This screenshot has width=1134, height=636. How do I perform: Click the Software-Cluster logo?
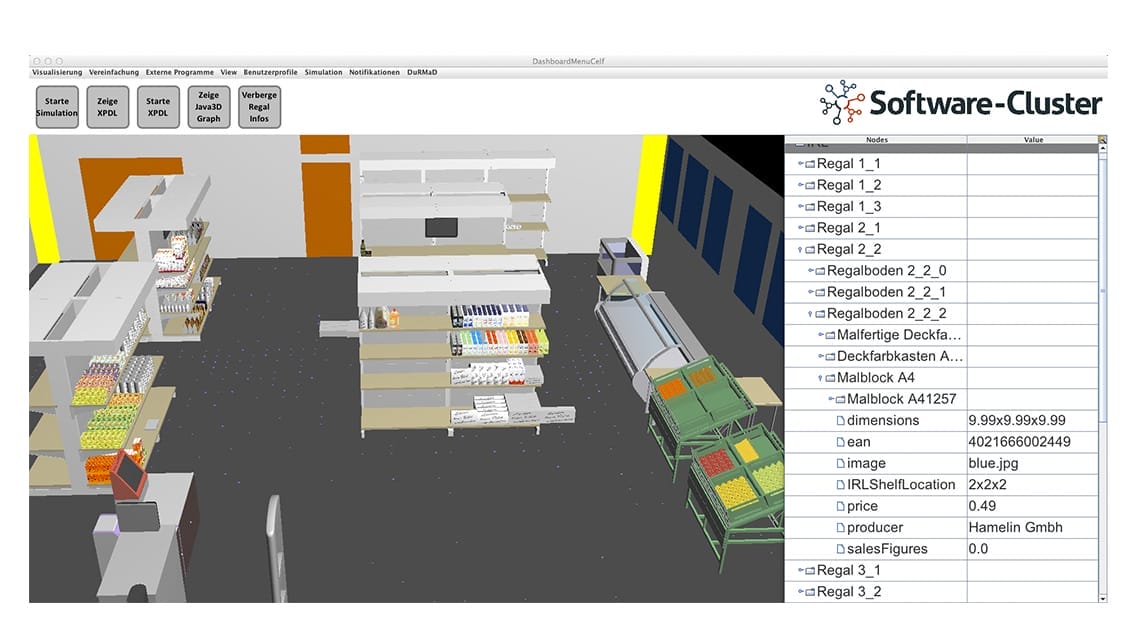(960, 103)
